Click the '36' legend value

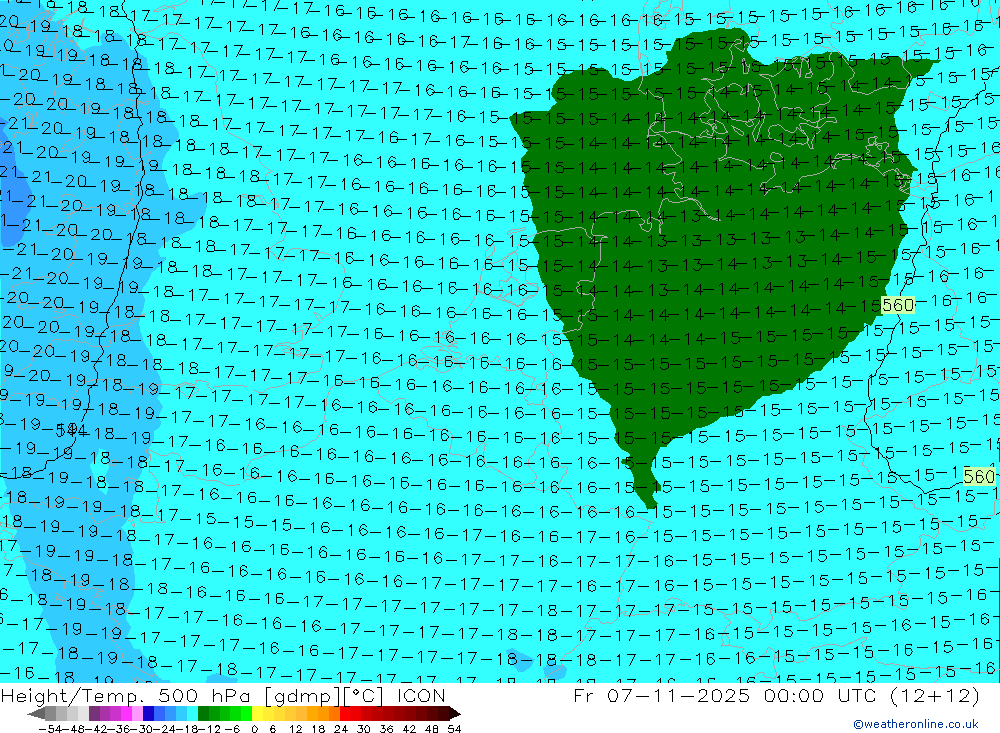[x=386, y=729]
